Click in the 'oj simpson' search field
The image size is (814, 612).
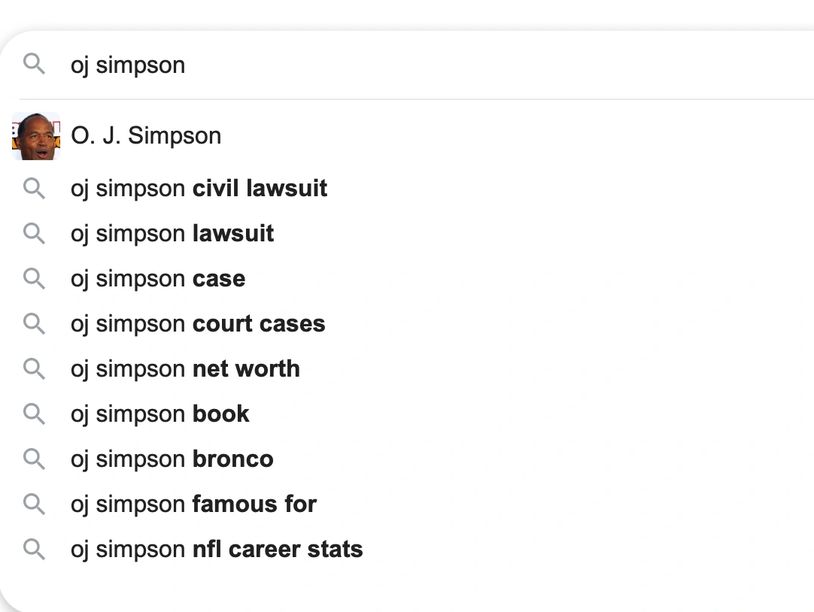tap(400, 65)
